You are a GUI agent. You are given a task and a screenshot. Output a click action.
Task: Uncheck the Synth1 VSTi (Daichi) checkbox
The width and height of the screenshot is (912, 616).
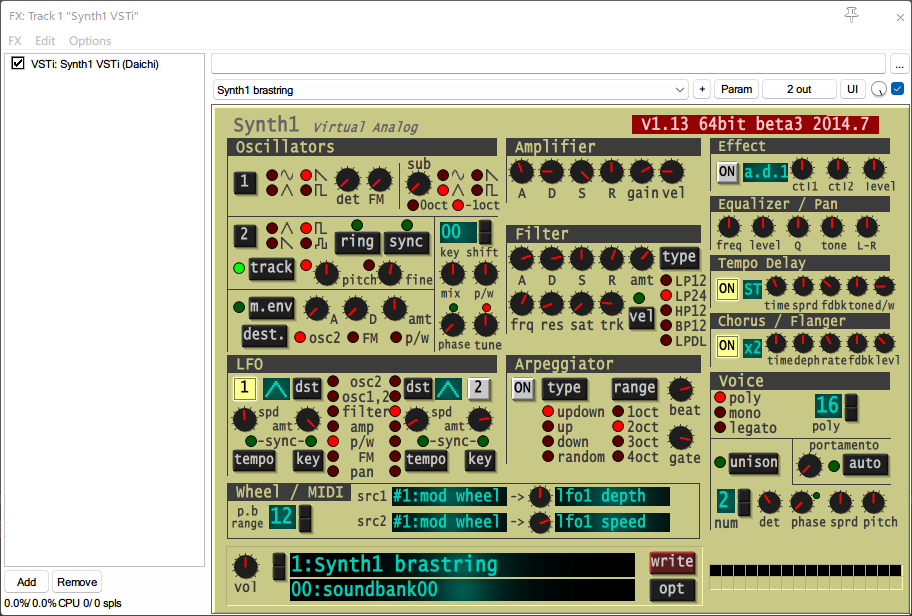click(18, 63)
